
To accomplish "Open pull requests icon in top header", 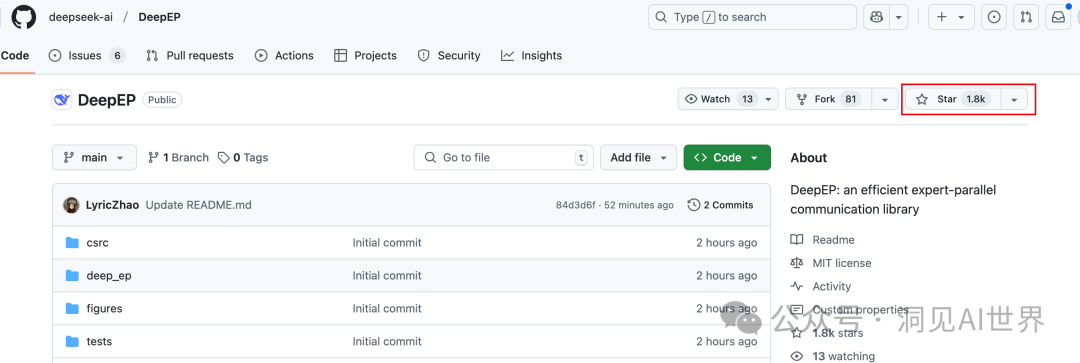I will pos(1026,17).
